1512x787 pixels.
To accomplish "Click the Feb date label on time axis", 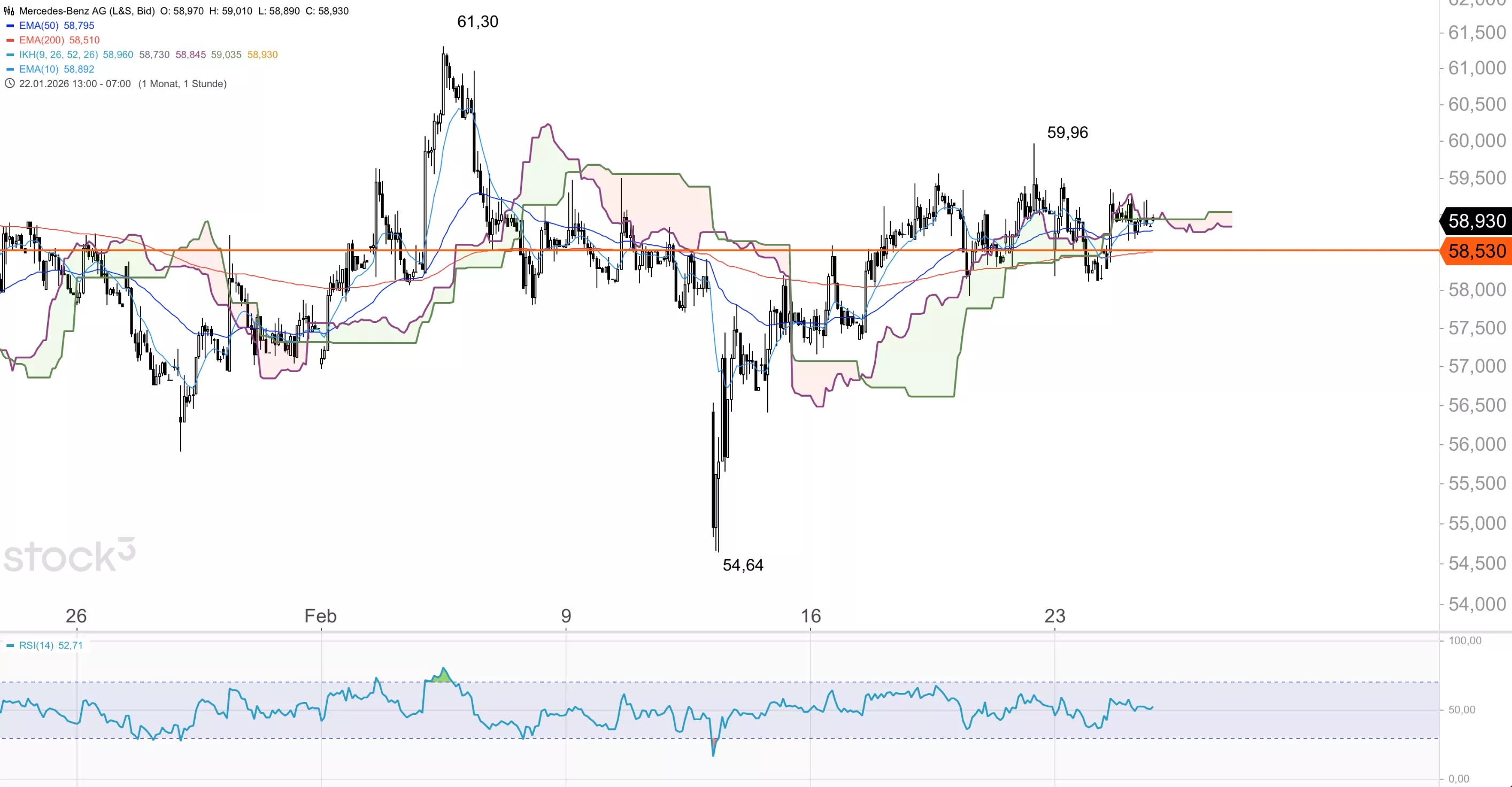I will (320, 615).
